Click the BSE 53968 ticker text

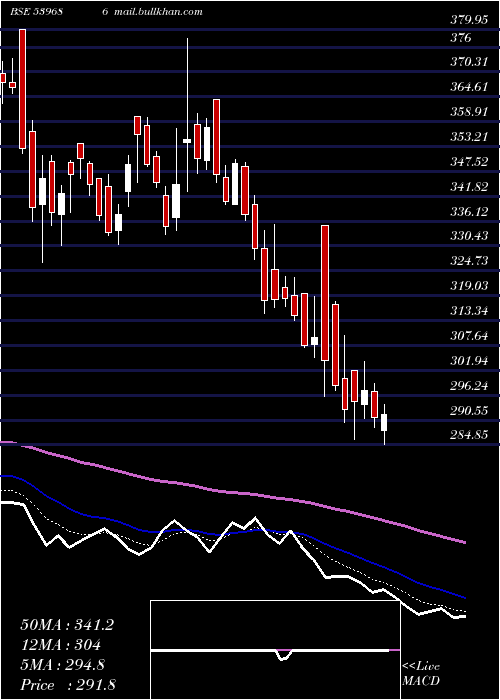(x=36, y=12)
